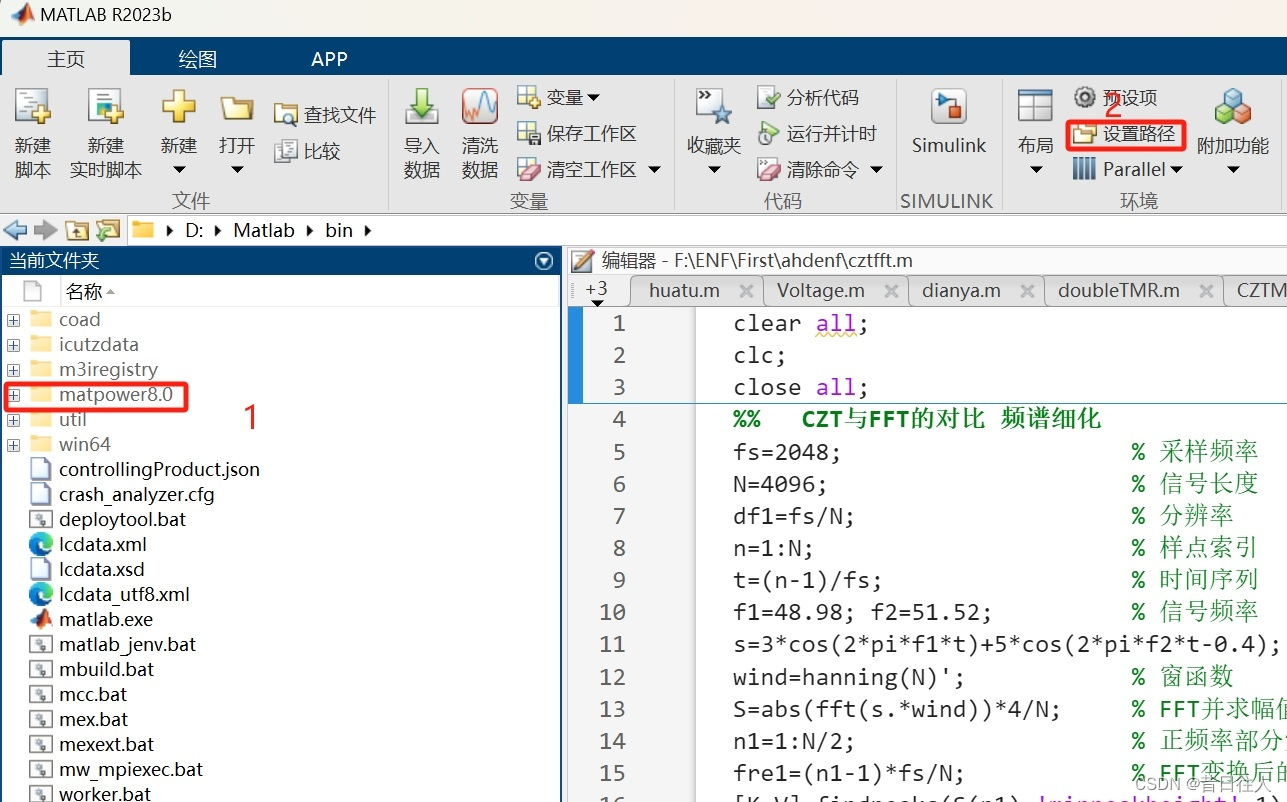
Task: Click 查找文件 (Find Files)
Action: (324, 113)
